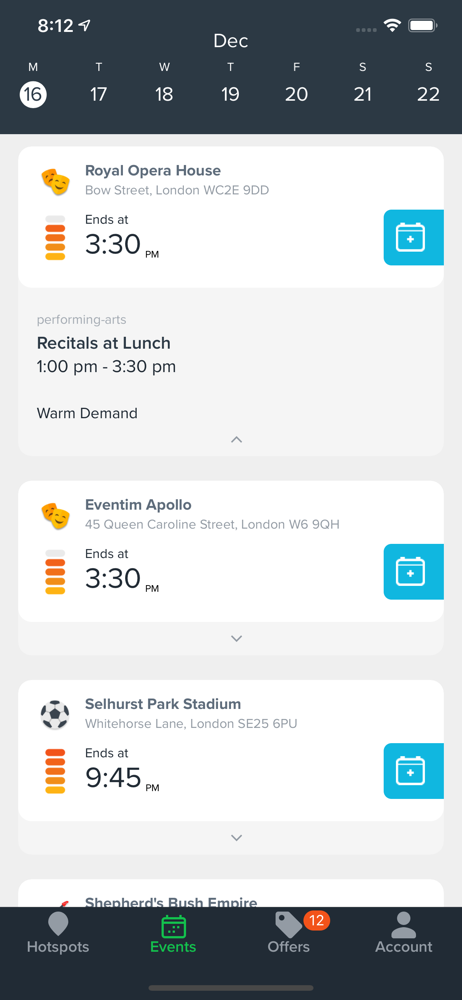The image size is (462, 1000).
Task: Expand the Eventim Apollo event details
Action: click(x=237, y=638)
